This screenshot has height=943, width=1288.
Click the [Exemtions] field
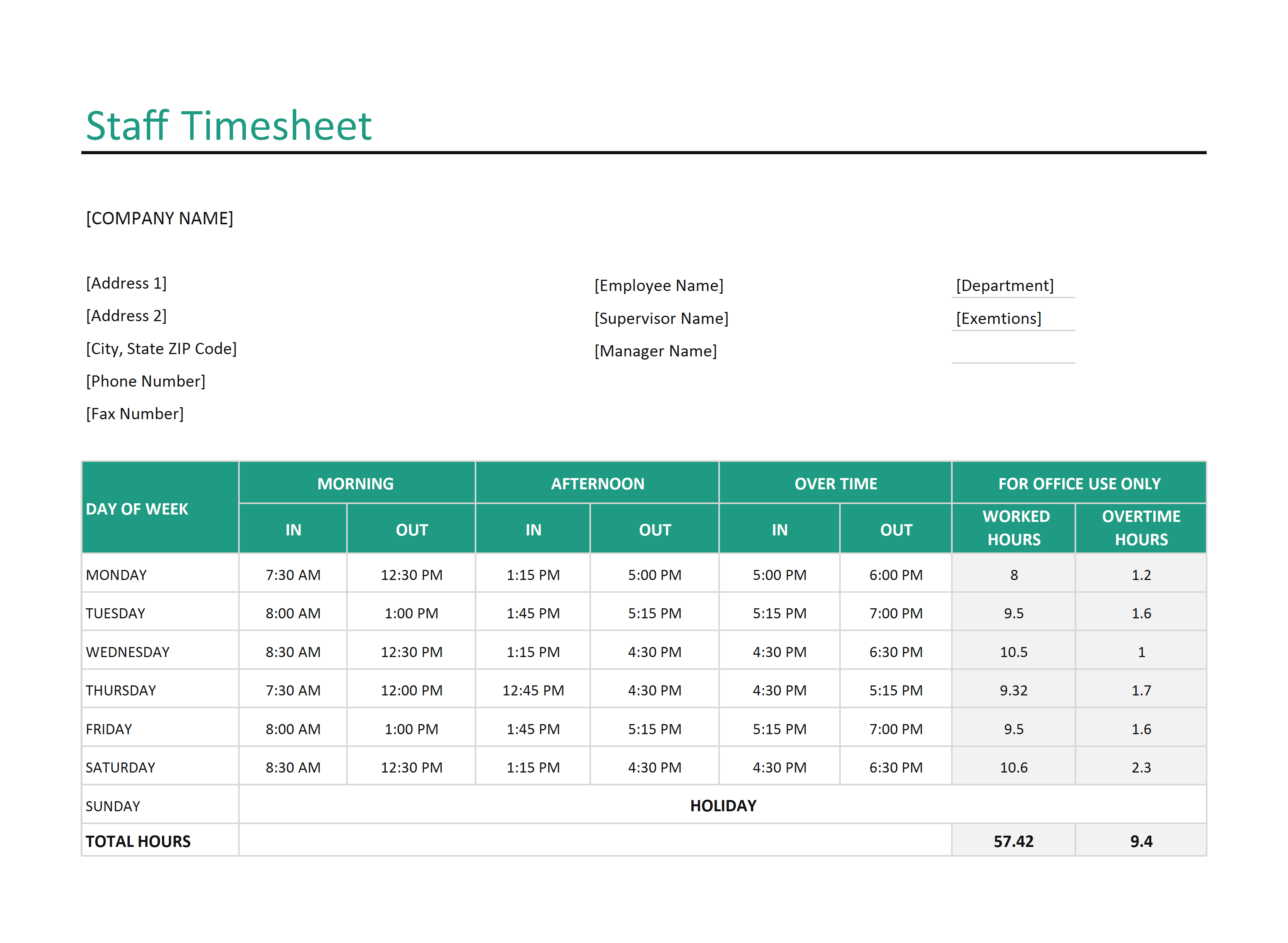click(998, 318)
